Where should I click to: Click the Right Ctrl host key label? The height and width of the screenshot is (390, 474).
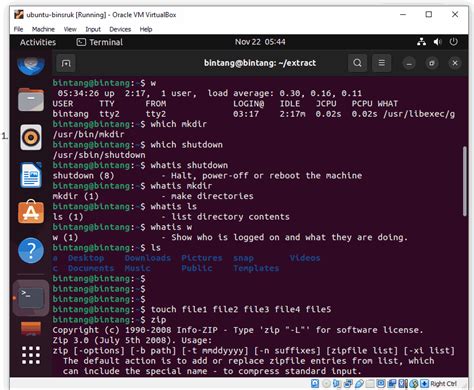(x=444, y=384)
